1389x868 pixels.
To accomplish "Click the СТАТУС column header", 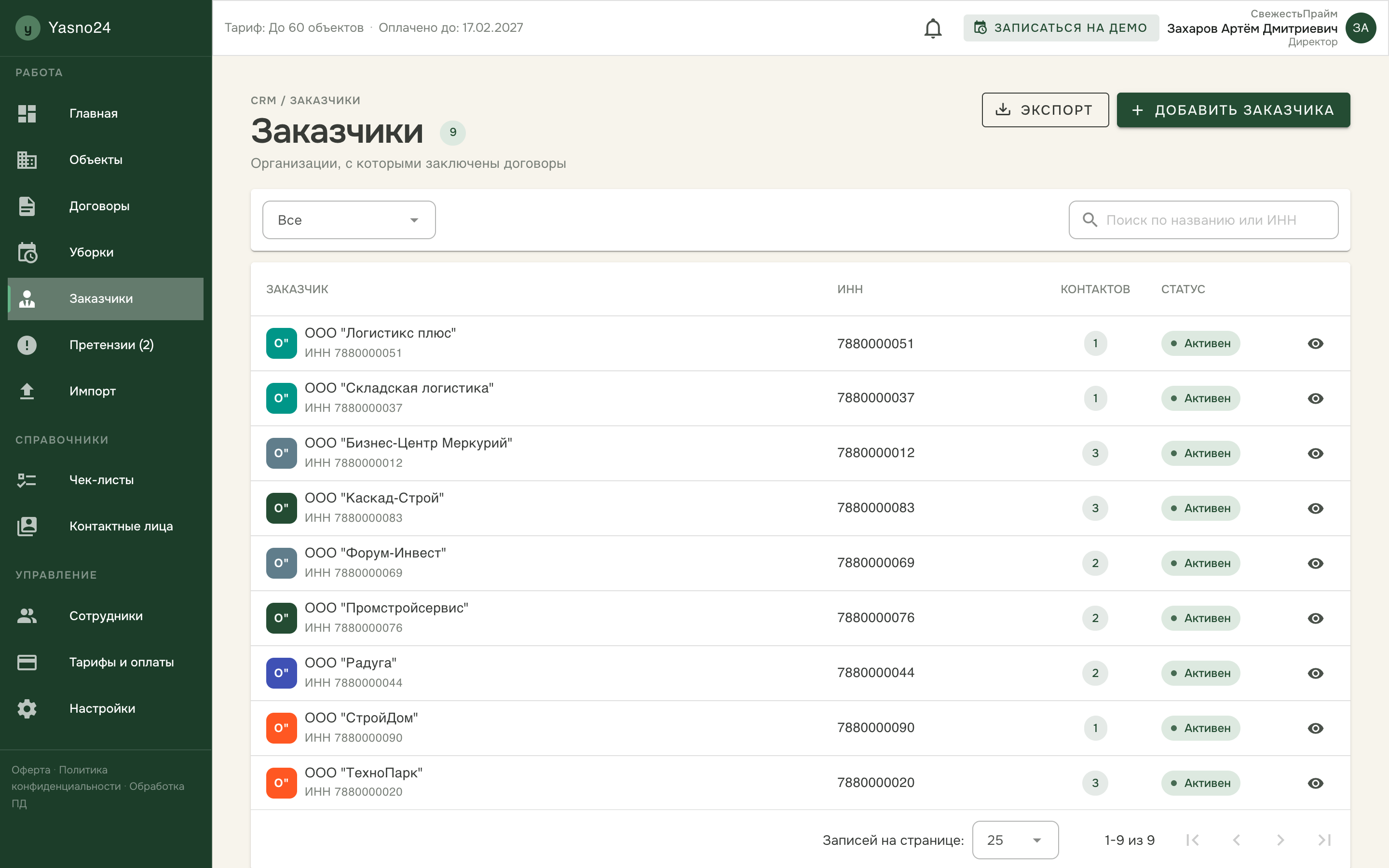I will (x=1183, y=289).
